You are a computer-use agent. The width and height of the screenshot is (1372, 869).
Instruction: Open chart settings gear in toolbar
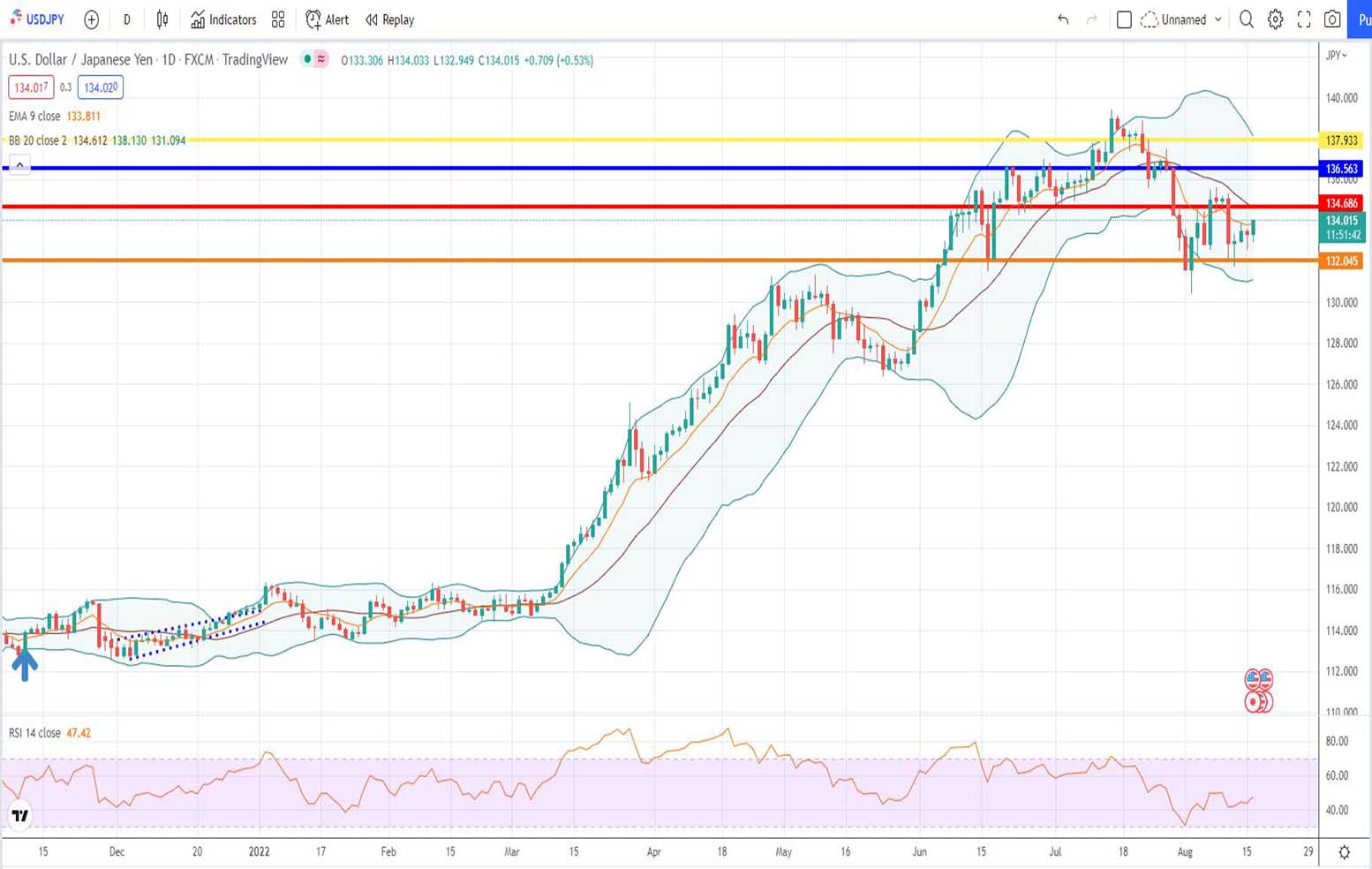1275,19
